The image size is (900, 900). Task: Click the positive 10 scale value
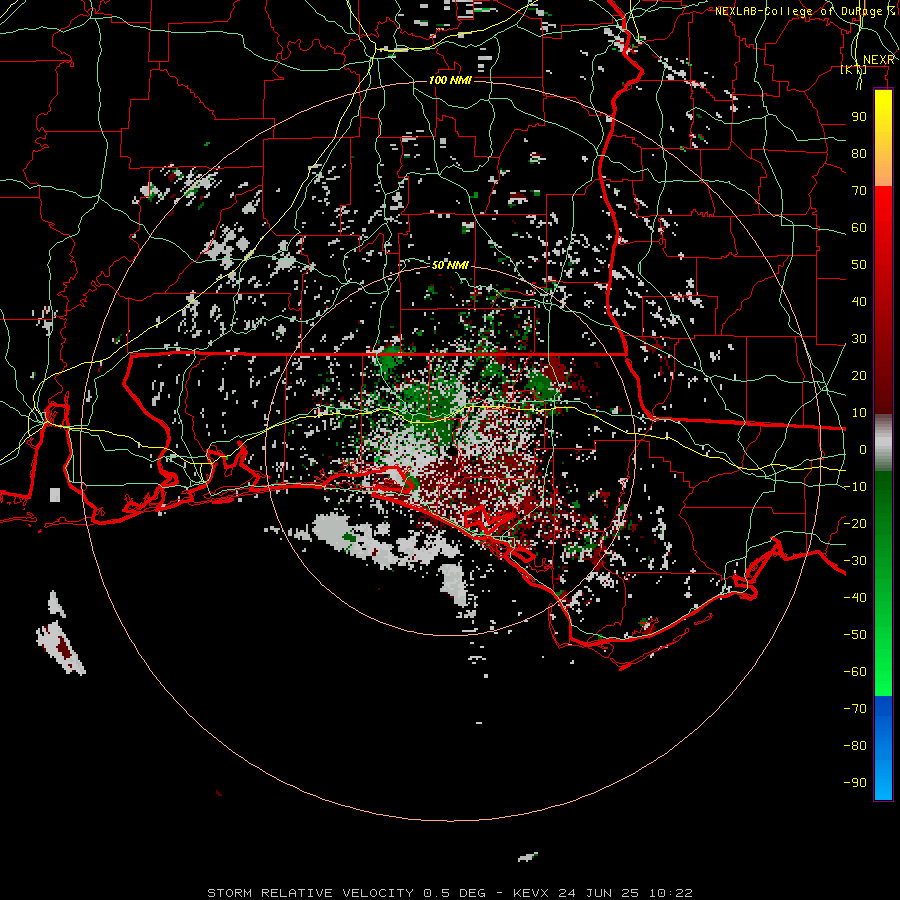859,413
